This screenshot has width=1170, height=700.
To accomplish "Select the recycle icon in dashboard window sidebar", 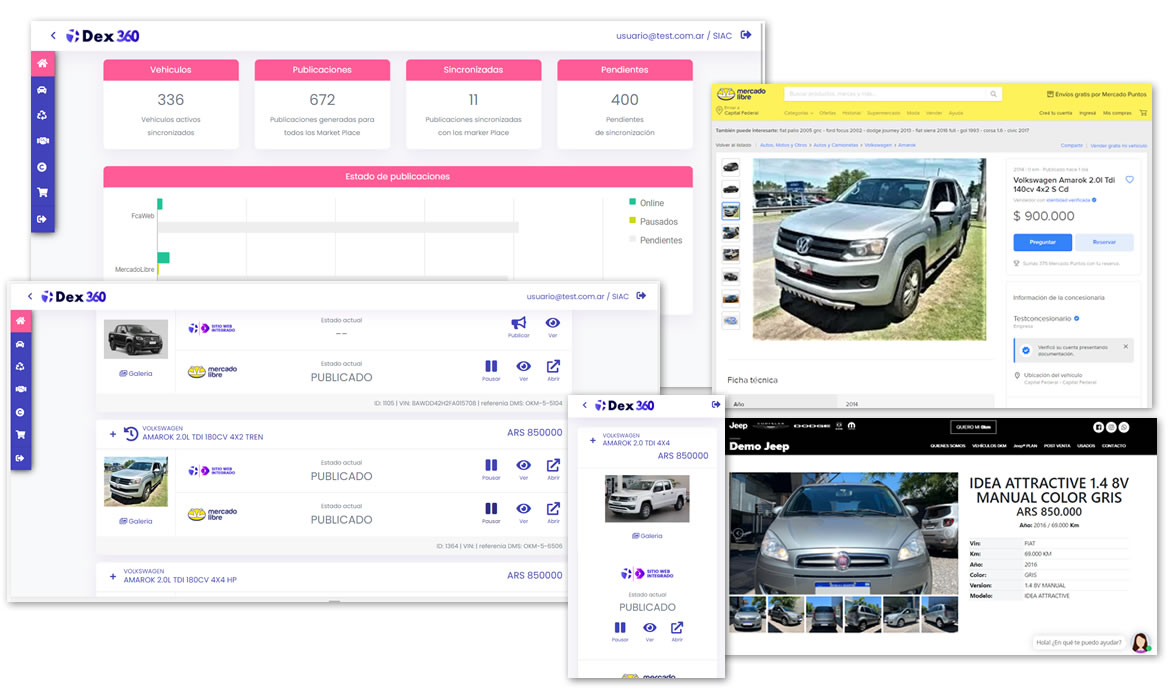I will (43, 115).
